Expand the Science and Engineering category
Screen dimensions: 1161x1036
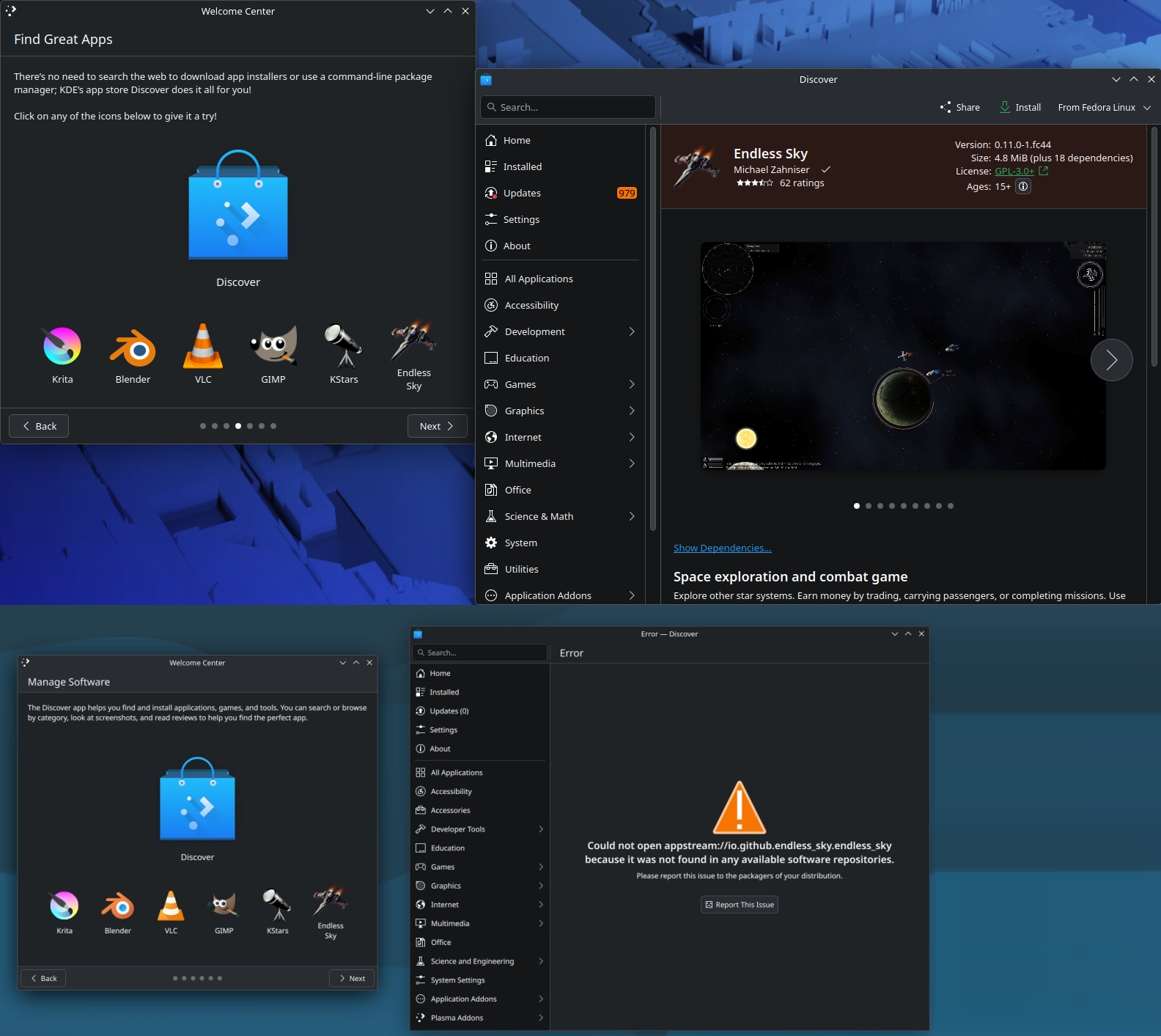[x=480, y=961]
